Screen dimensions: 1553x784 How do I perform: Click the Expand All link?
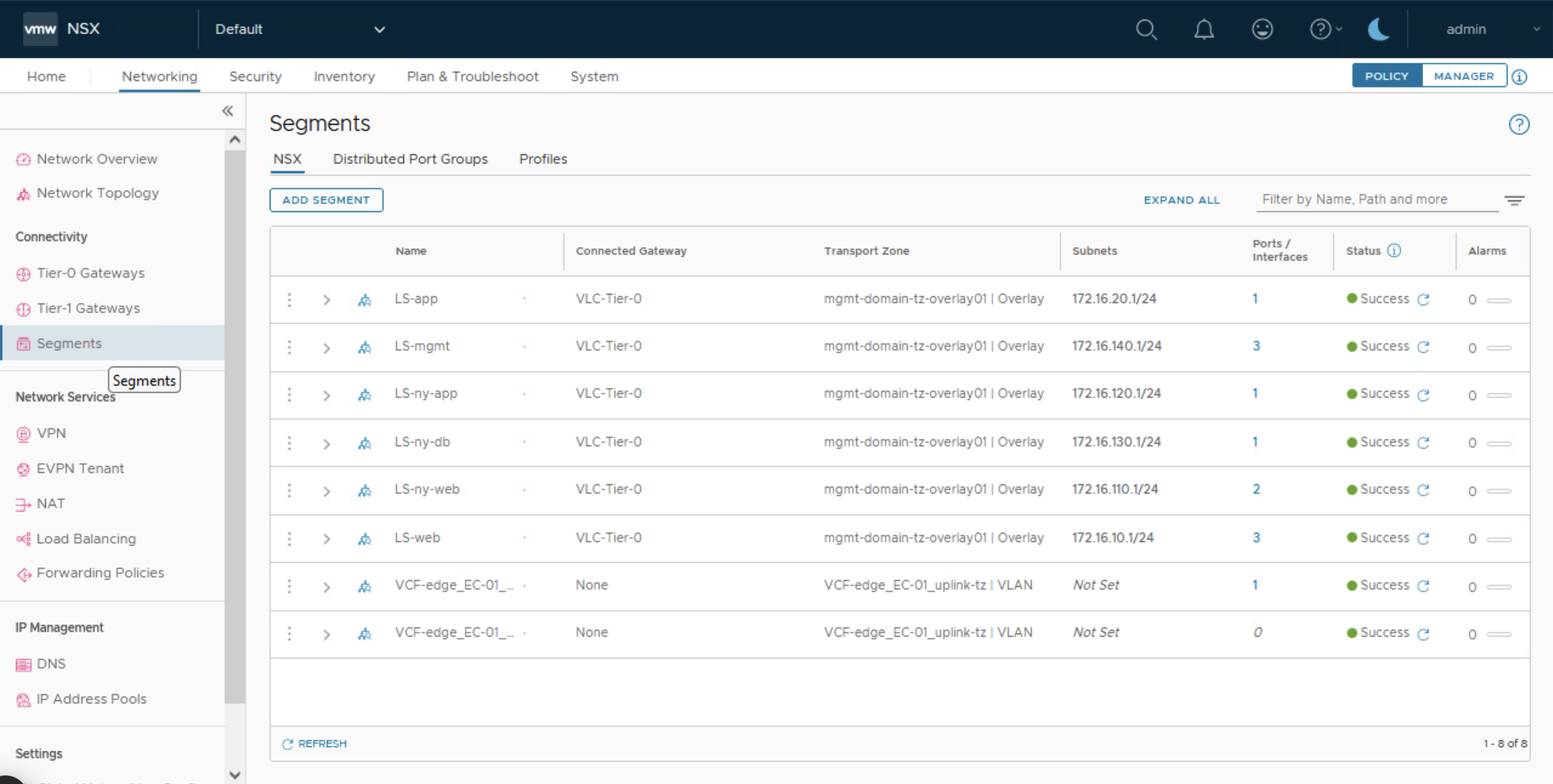pos(1181,200)
